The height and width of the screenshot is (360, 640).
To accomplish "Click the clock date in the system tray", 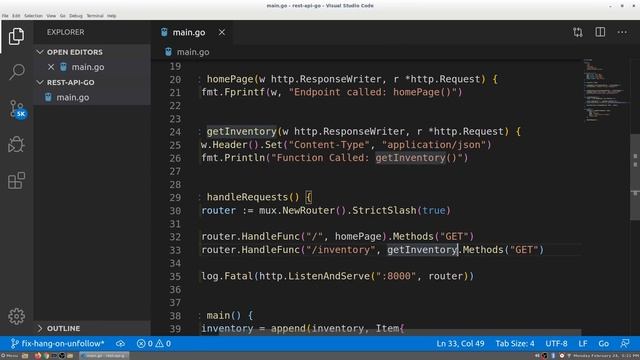I will tap(606, 356).
